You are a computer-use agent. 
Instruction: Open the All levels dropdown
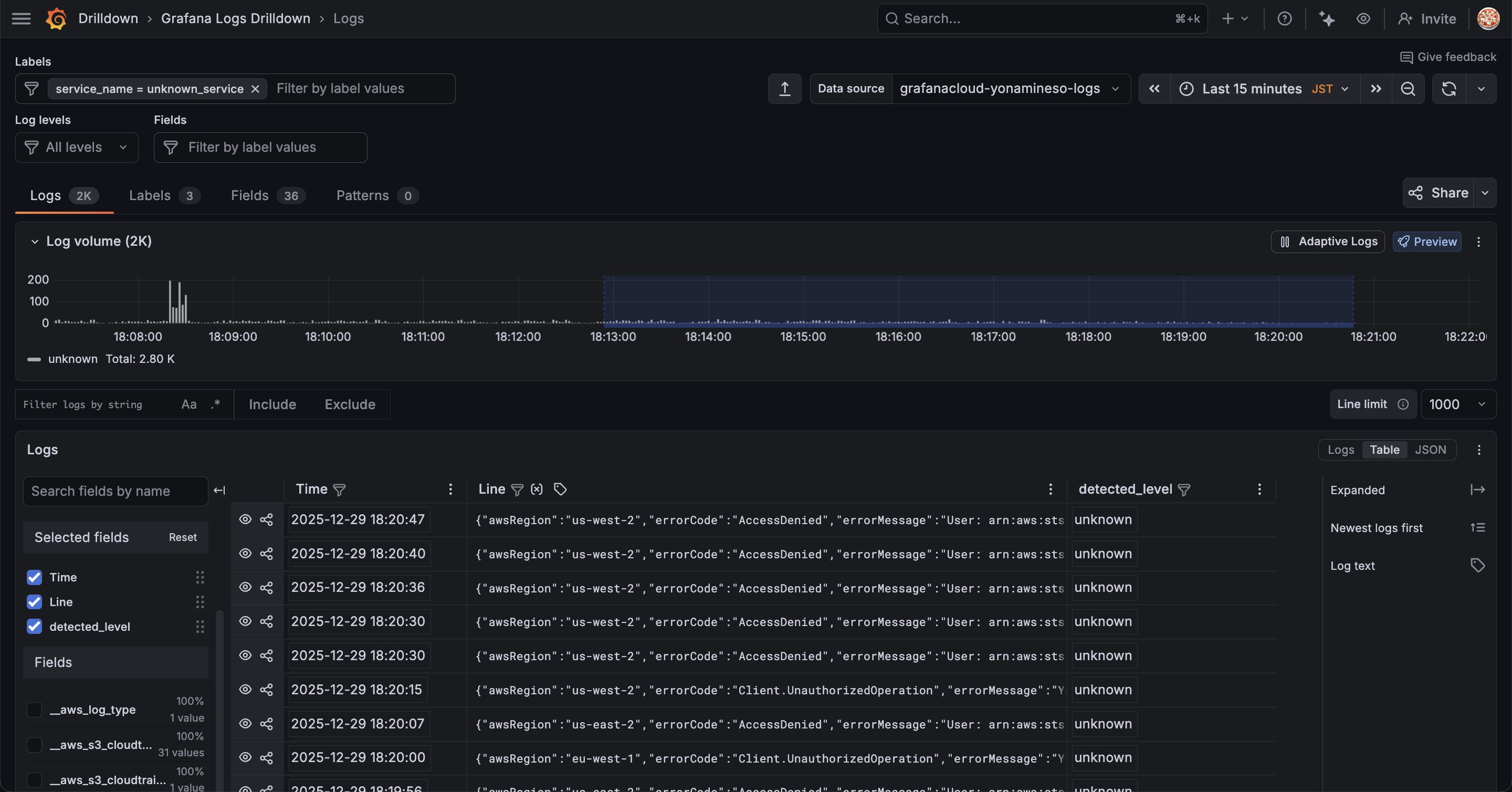coord(77,148)
